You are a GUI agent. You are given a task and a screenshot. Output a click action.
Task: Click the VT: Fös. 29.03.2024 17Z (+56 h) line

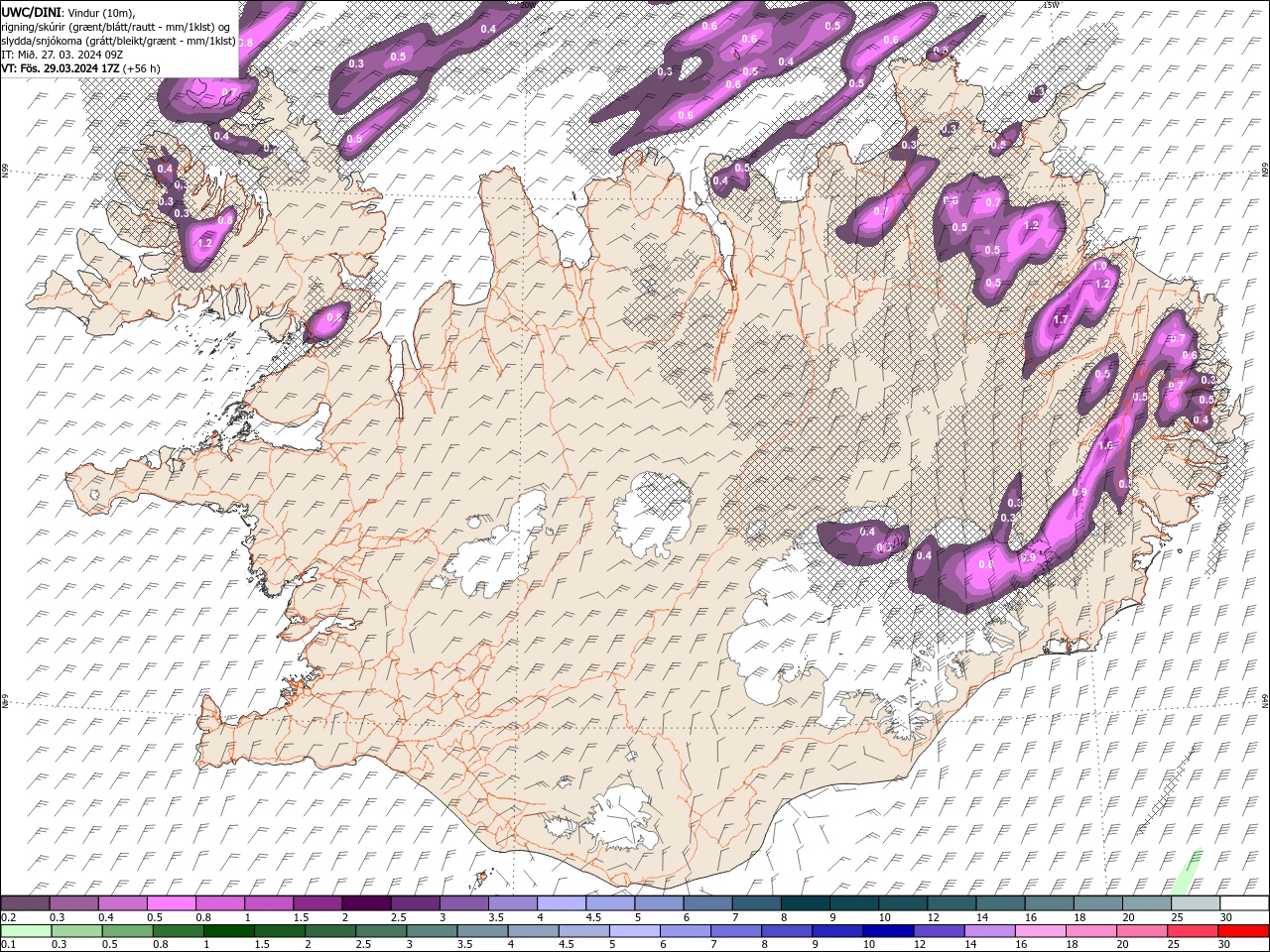[81, 68]
